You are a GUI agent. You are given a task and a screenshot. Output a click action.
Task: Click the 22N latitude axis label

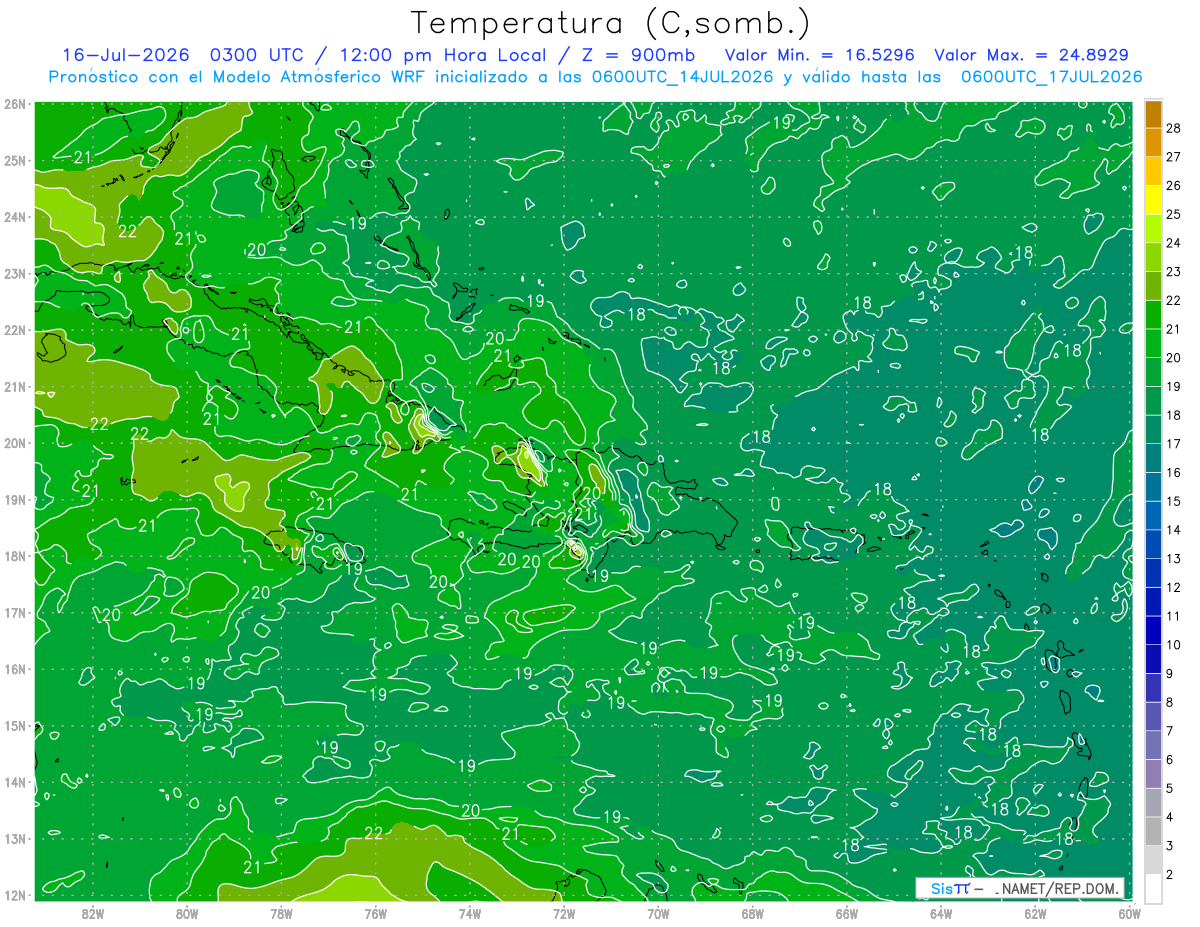14,330
